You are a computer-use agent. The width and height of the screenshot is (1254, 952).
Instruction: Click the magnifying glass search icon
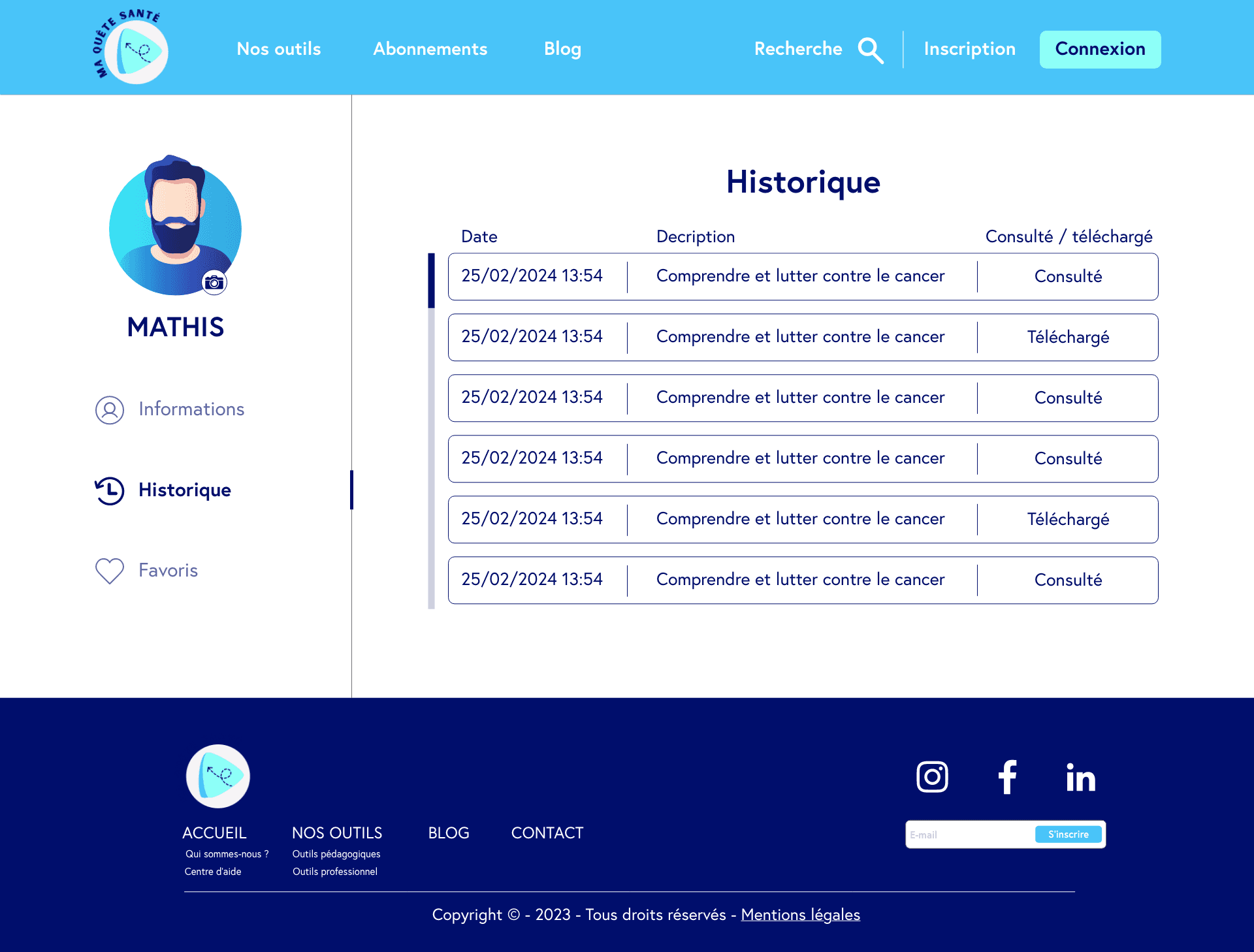[x=871, y=50]
